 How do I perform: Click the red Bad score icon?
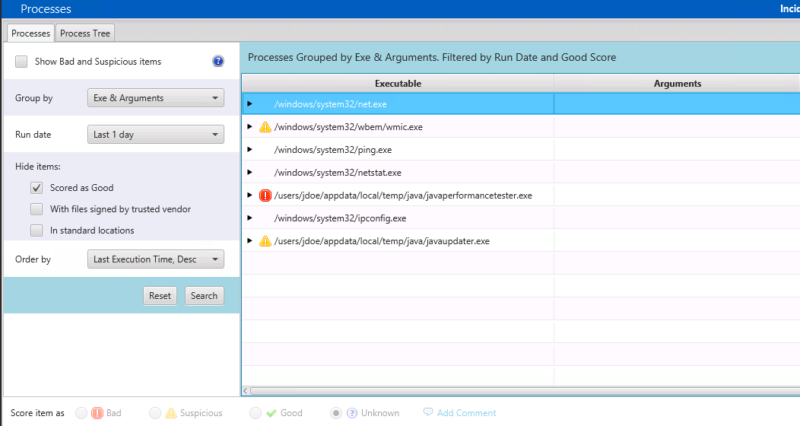tap(97, 413)
